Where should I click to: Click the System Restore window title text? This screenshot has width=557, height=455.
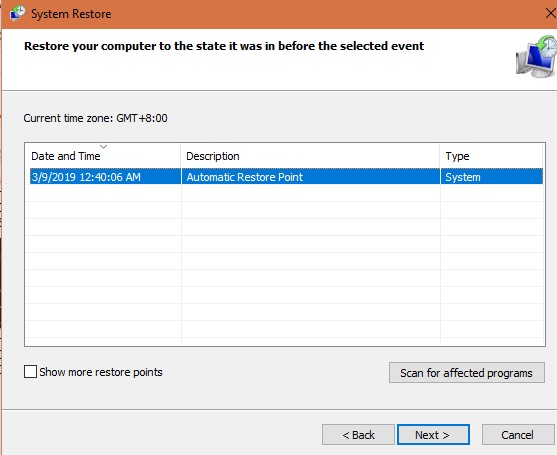click(x=71, y=14)
